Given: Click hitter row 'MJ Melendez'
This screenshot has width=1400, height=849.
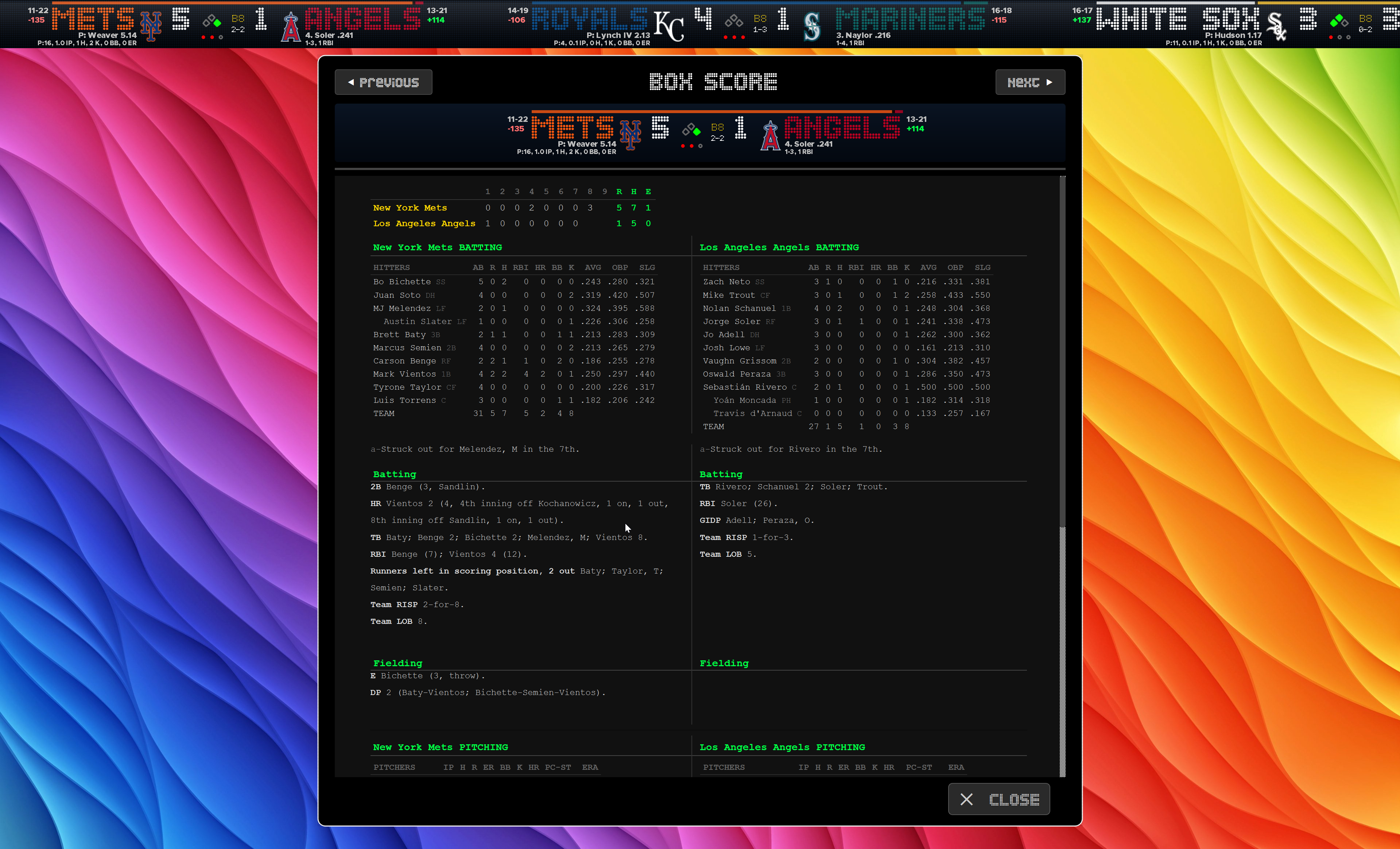Looking at the screenshot, I should [513, 308].
